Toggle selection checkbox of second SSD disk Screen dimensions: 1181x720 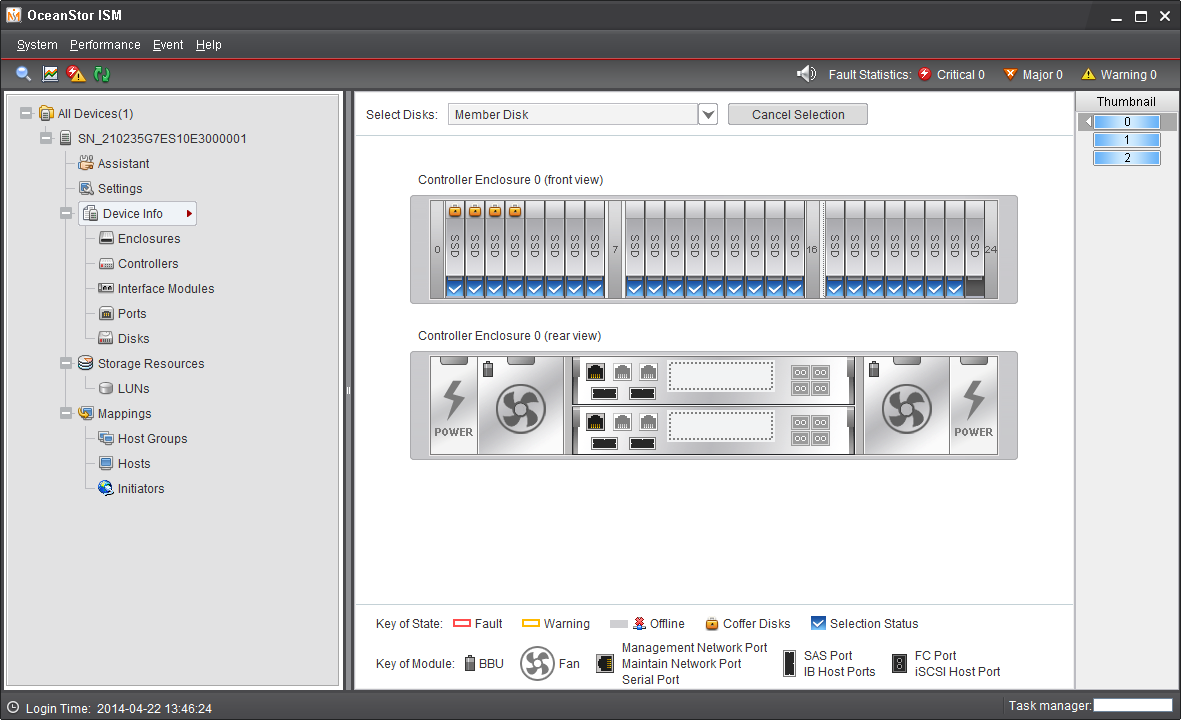pyautogui.click(x=475, y=288)
